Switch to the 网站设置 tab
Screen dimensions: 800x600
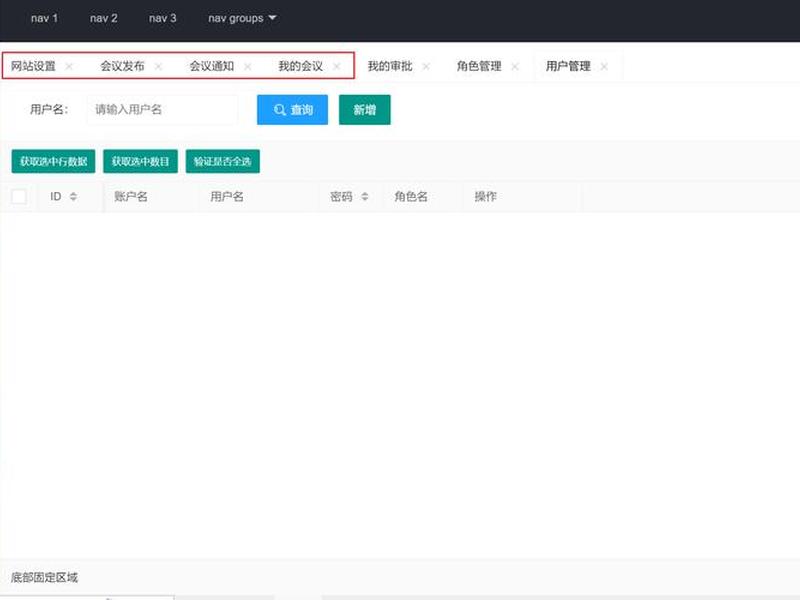pyautogui.click(x=33, y=66)
